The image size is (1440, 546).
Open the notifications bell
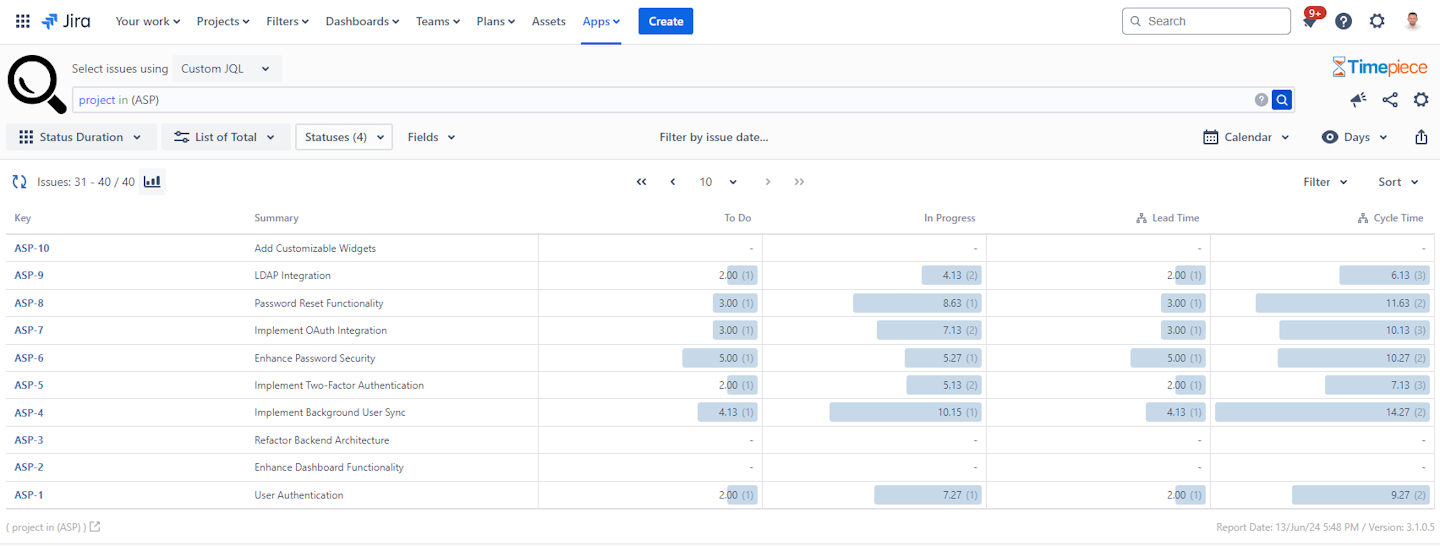tap(1310, 21)
